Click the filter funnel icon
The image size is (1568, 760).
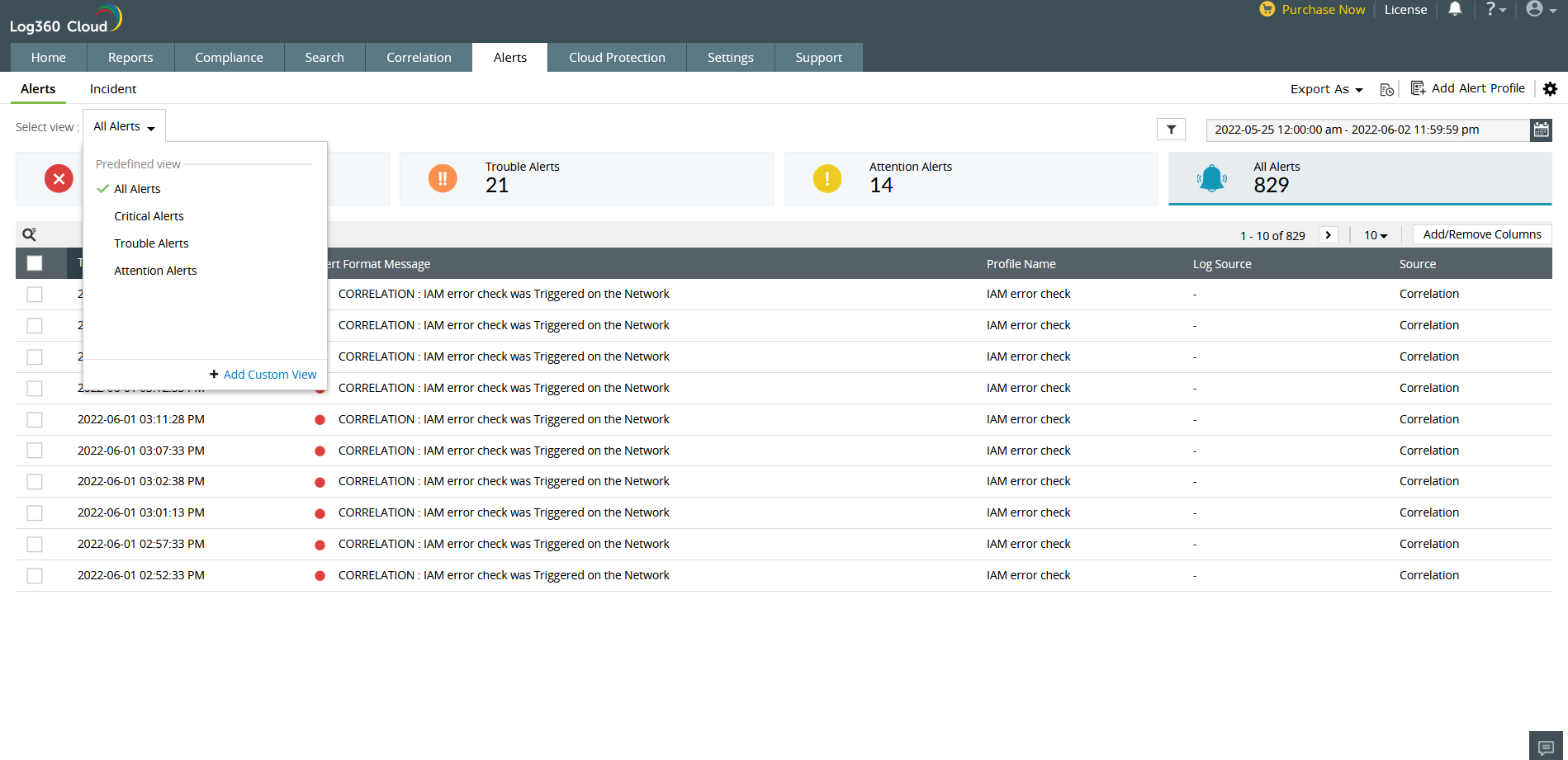click(1171, 130)
